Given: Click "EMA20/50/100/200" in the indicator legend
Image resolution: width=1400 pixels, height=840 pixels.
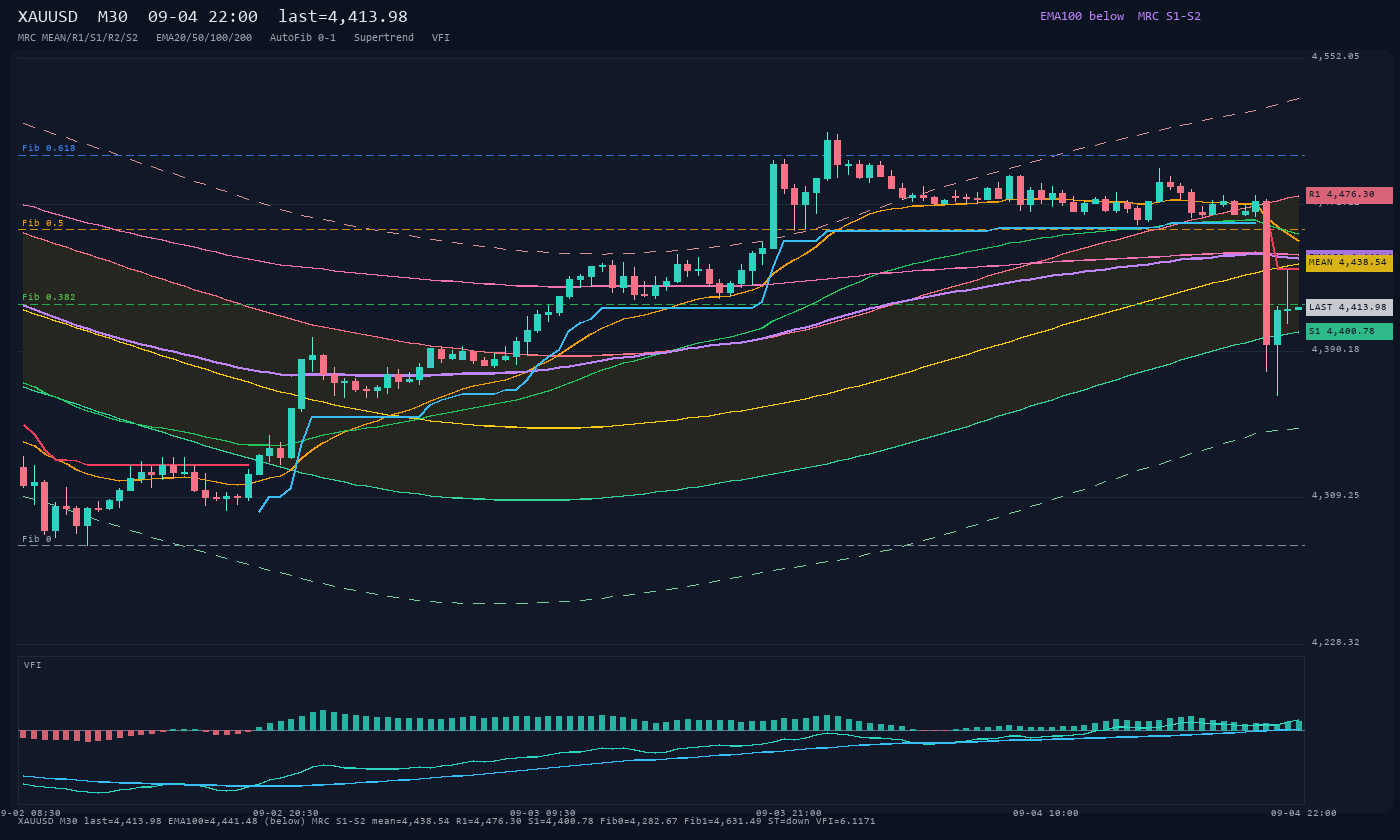Looking at the screenshot, I should (x=204, y=37).
